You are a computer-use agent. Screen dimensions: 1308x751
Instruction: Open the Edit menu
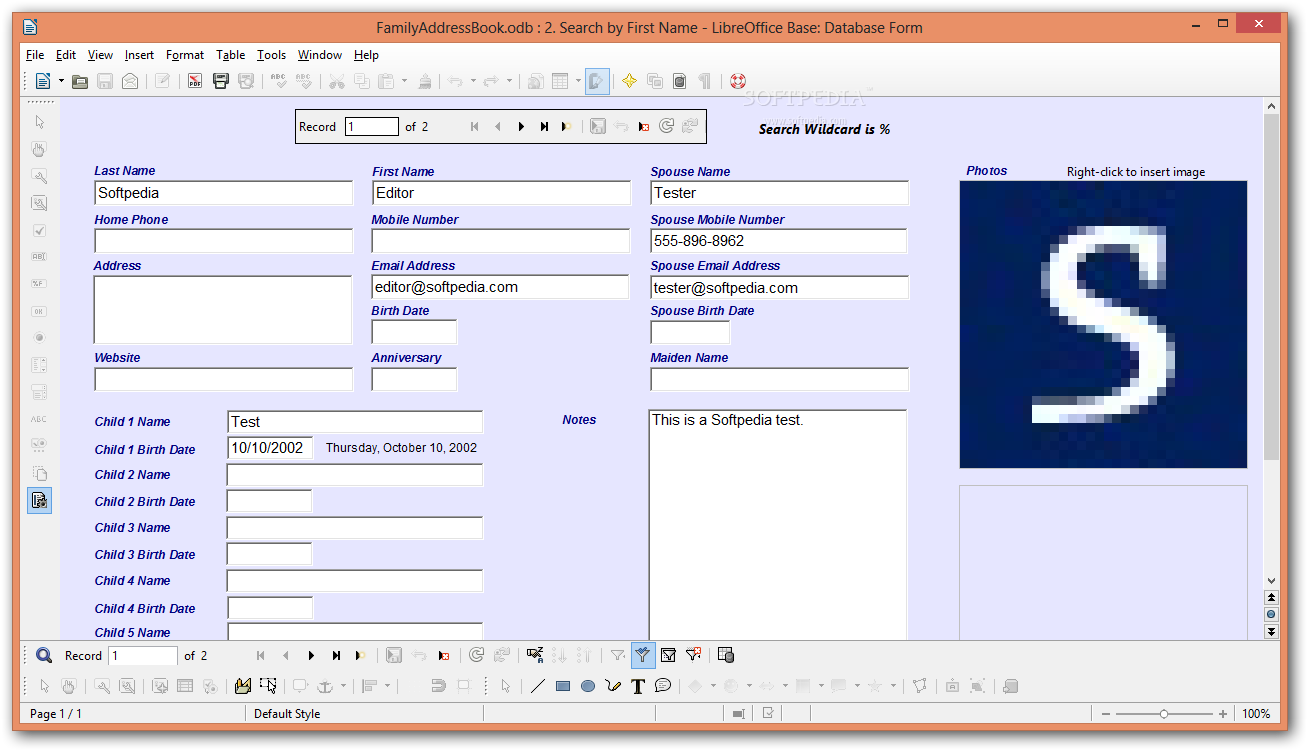tap(66, 55)
